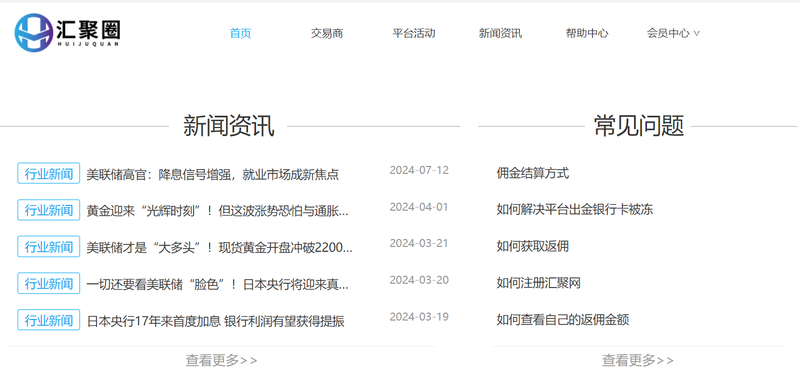Click 行业新闻 tag beside 2024-03-20 article
Image resolution: width=800 pixels, height=375 pixels.
(48, 284)
